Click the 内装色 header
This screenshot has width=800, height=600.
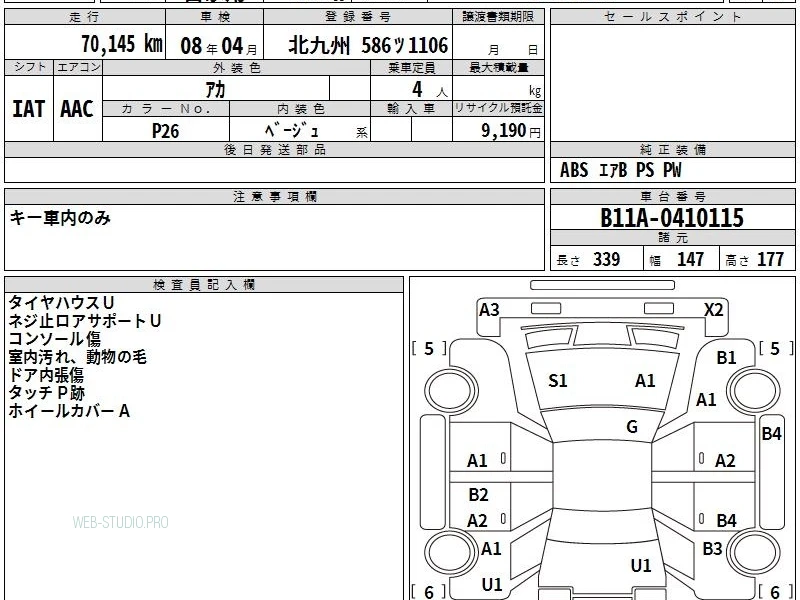pyautogui.click(x=300, y=109)
